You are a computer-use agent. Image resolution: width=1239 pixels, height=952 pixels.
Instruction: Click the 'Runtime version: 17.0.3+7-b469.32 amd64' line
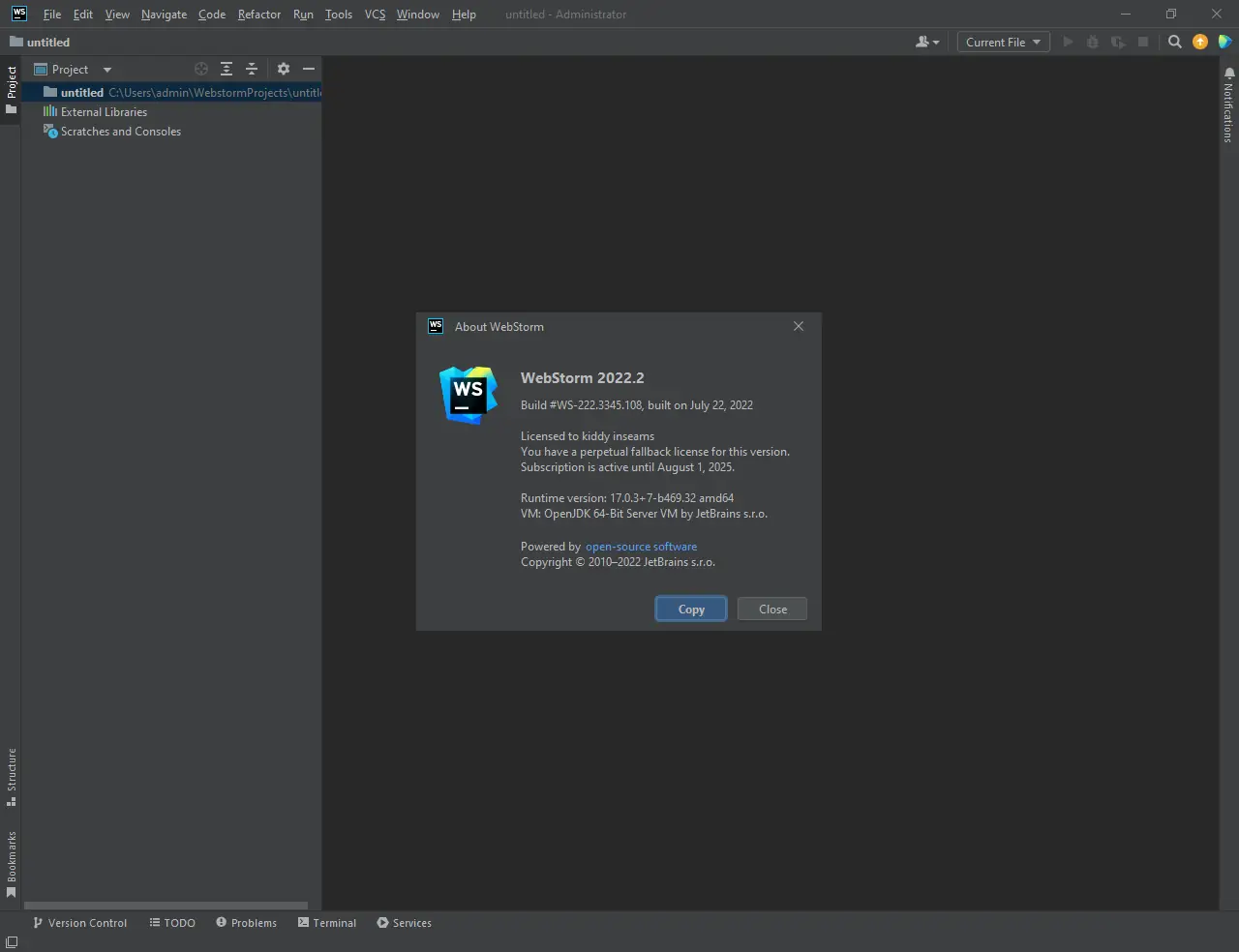[627, 498]
